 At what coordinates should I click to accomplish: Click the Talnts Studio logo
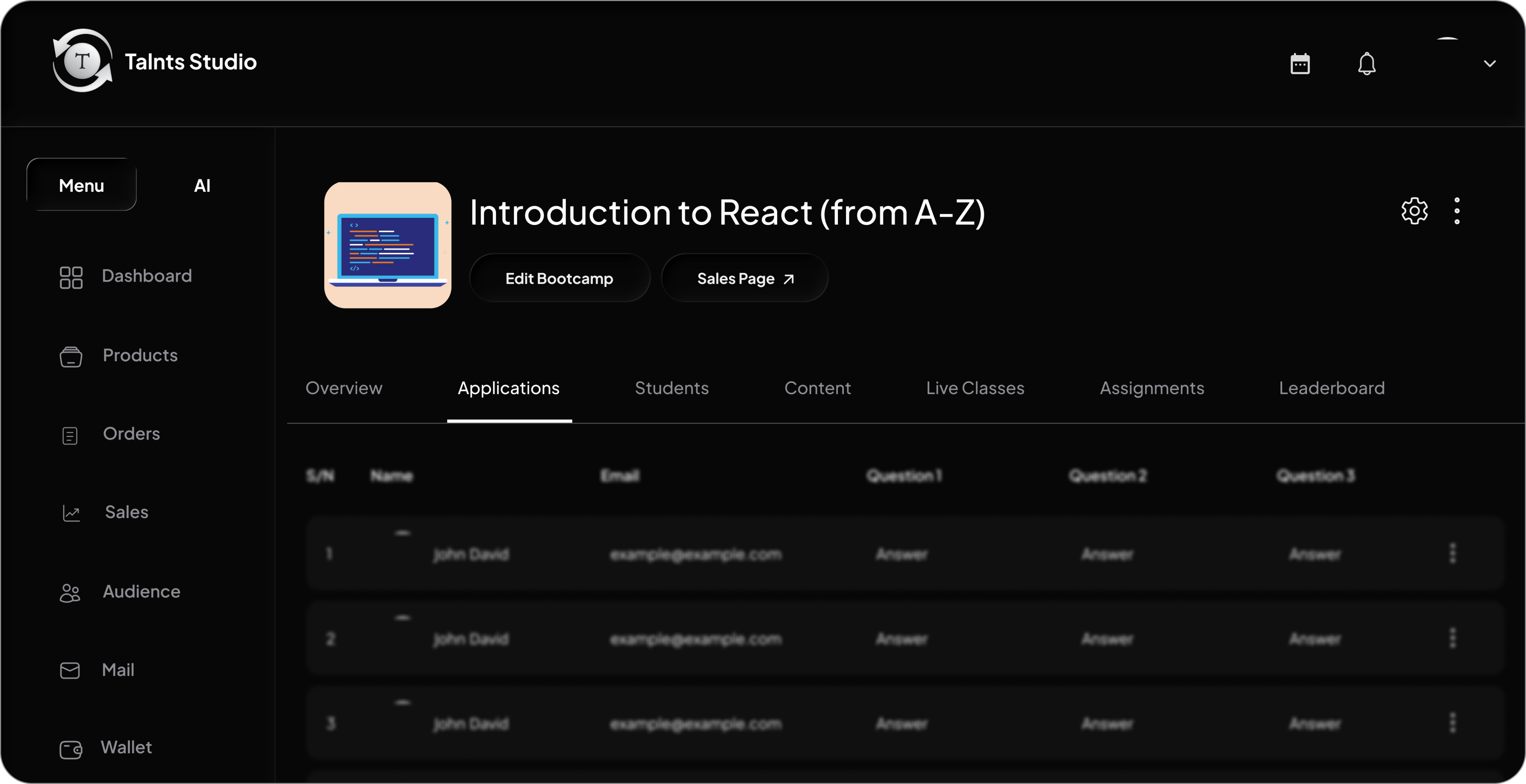pyautogui.click(x=83, y=61)
